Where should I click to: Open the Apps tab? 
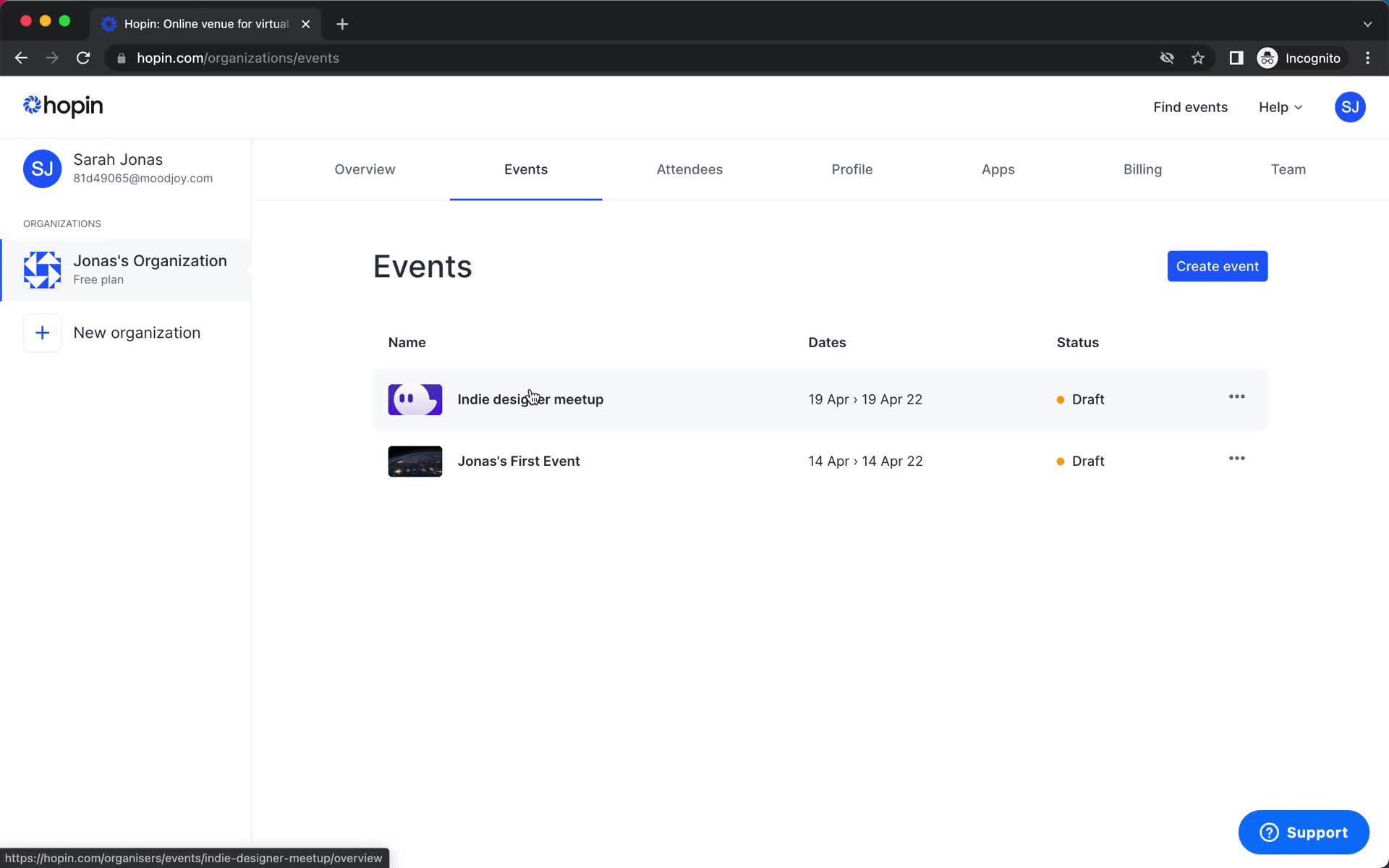(x=998, y=169)
